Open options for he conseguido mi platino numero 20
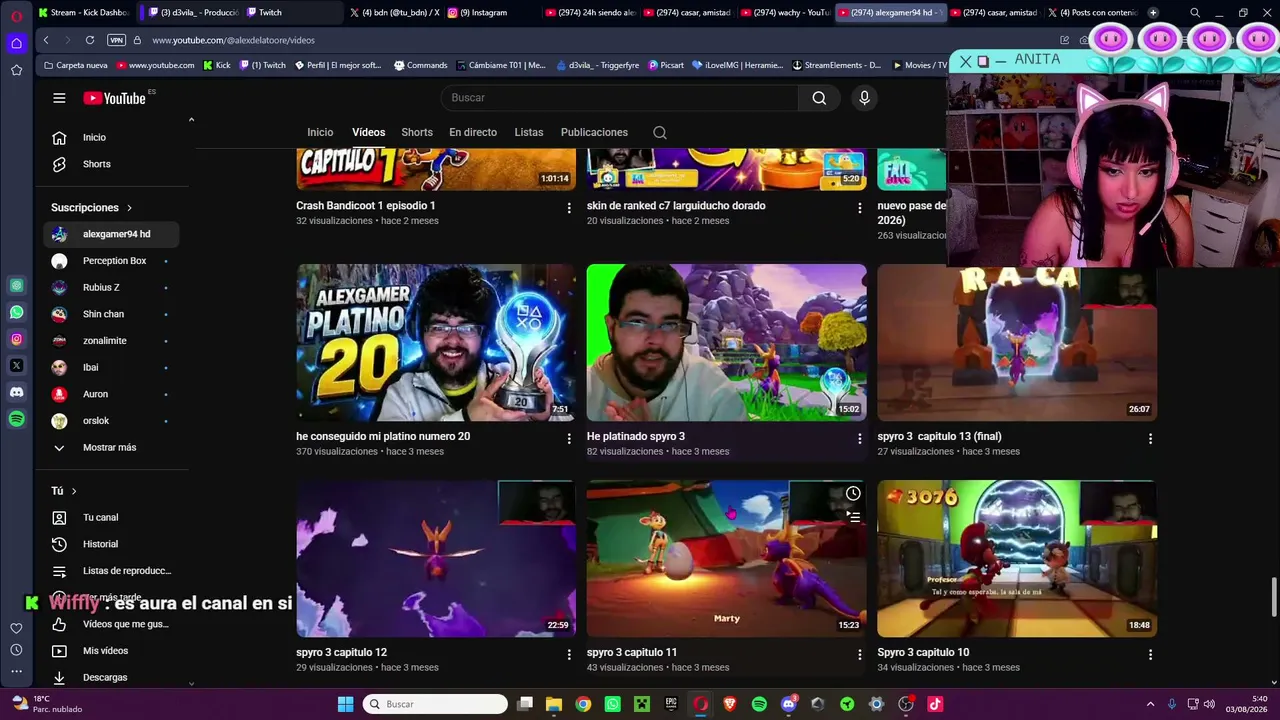The image size is (1280, 720). [x=569, y=438]
